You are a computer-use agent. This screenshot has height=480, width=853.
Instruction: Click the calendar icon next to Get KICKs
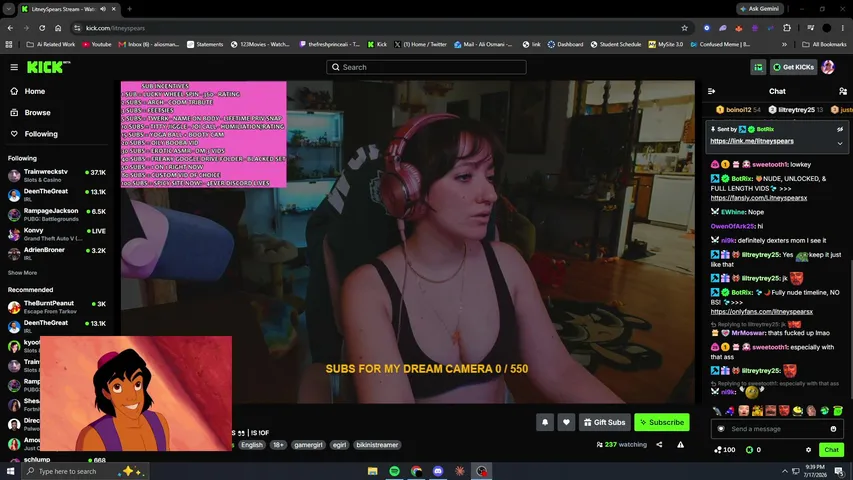tap(758, 67)
